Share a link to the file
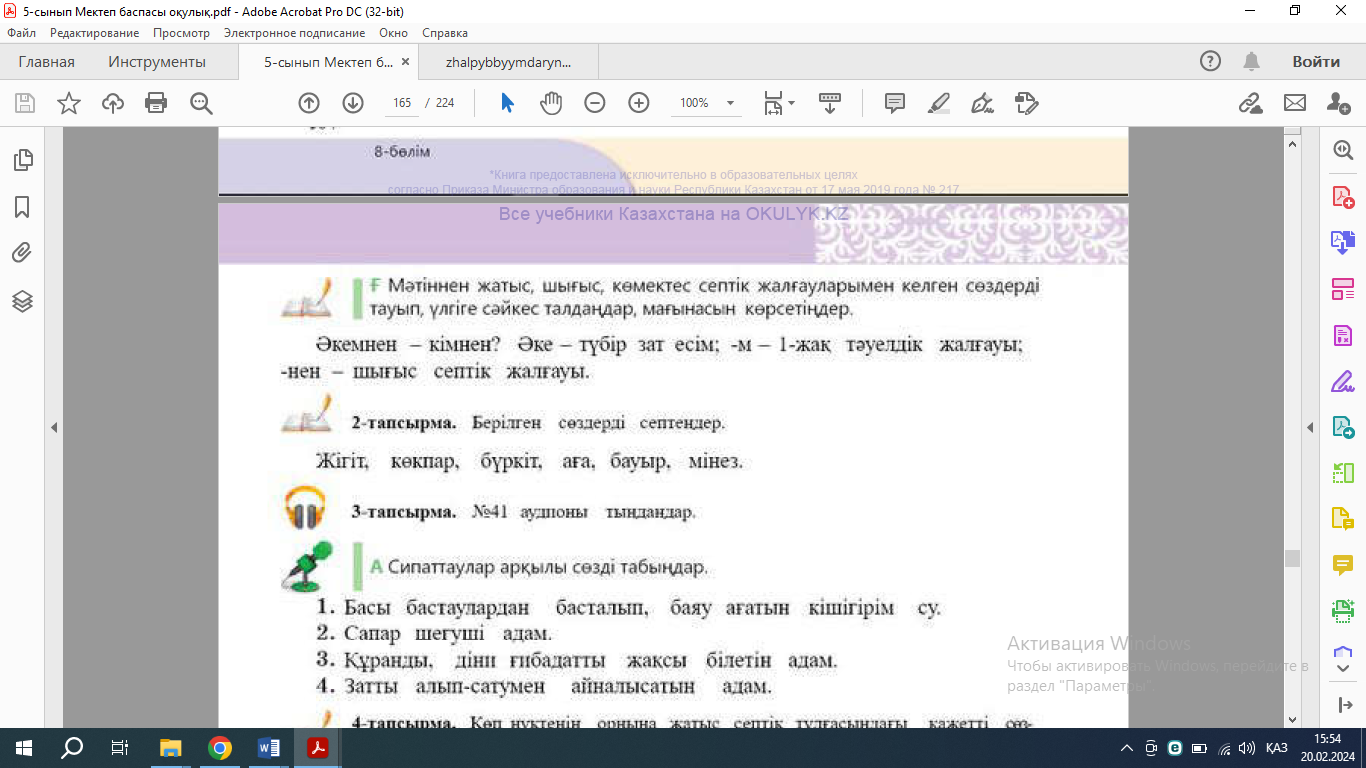The image size is (1366, 768). tap(1250, 103)
